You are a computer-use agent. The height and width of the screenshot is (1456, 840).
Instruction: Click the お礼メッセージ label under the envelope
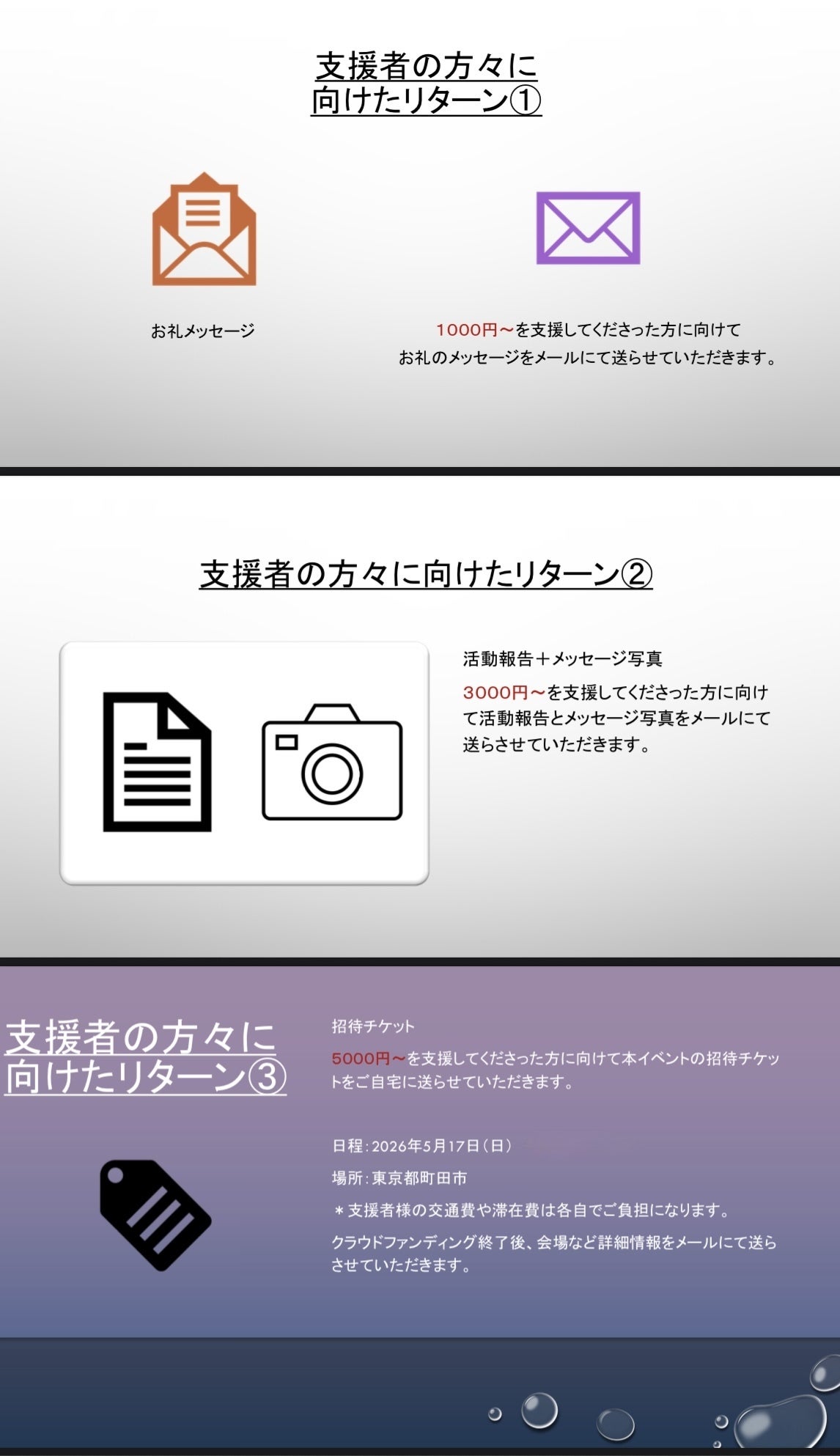click(203, 331)
